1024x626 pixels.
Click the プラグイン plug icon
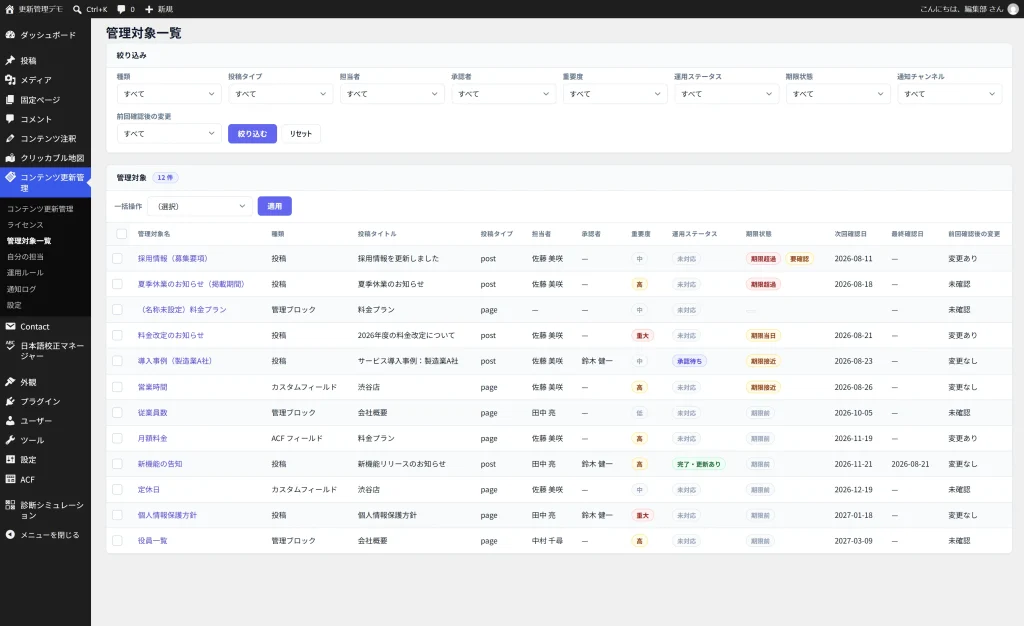pyautogui.click(x=10, y=401)
